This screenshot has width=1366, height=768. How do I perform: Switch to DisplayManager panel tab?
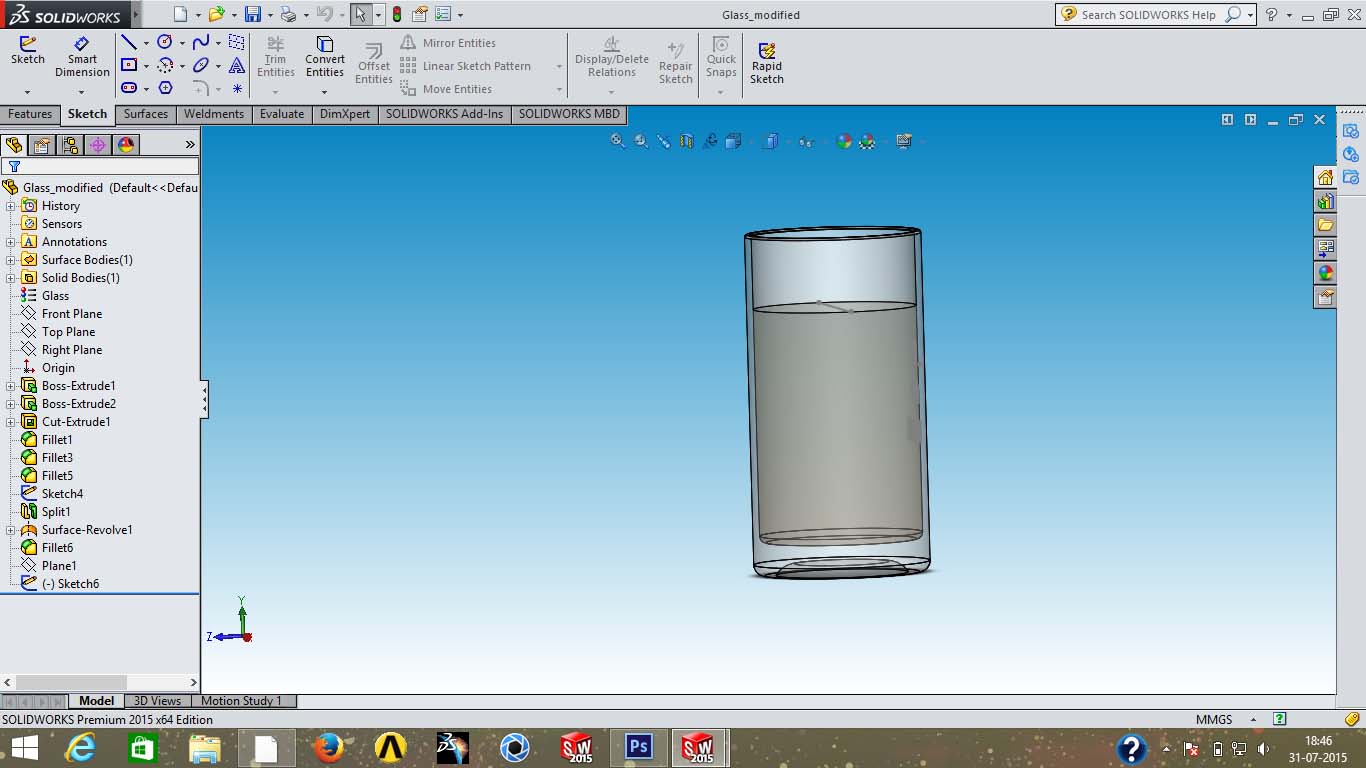[126, 145]
